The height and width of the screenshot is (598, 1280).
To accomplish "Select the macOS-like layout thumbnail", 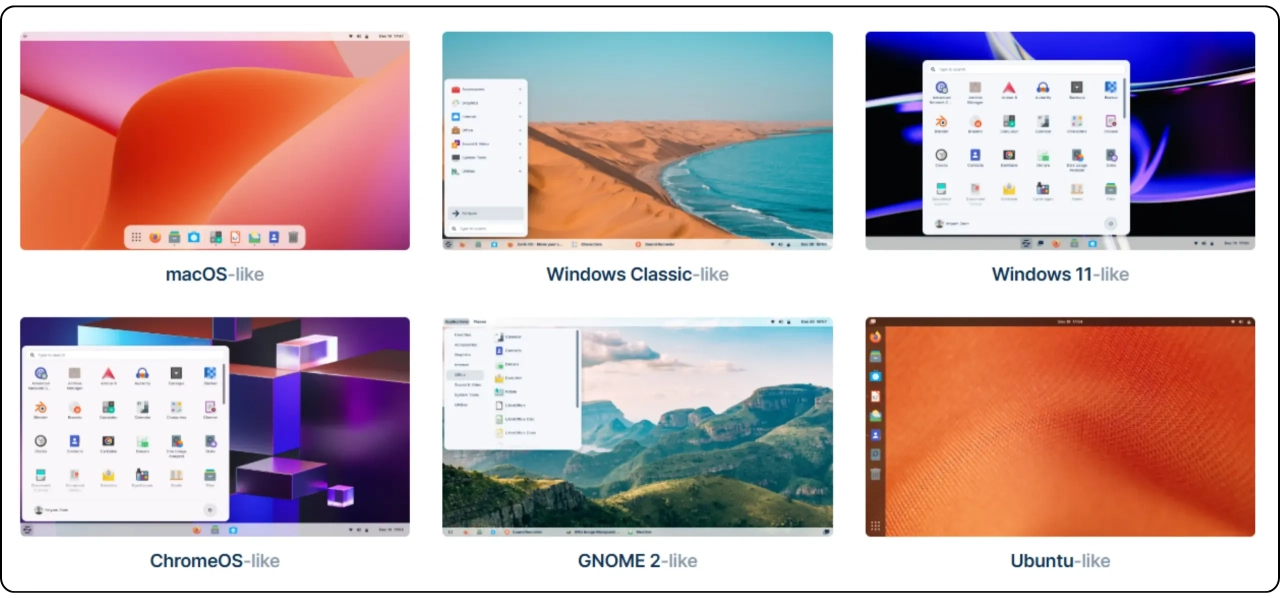I will tap(215, 141).
